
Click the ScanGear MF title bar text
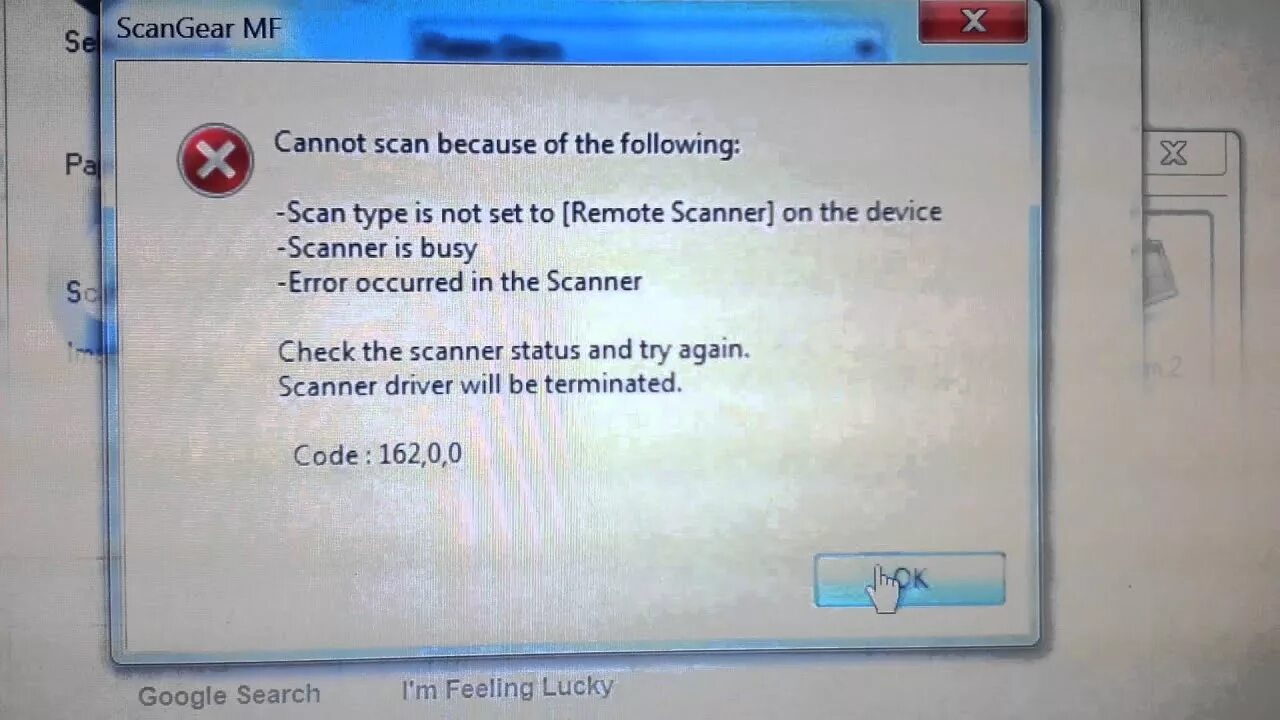(x=198, y=28)
